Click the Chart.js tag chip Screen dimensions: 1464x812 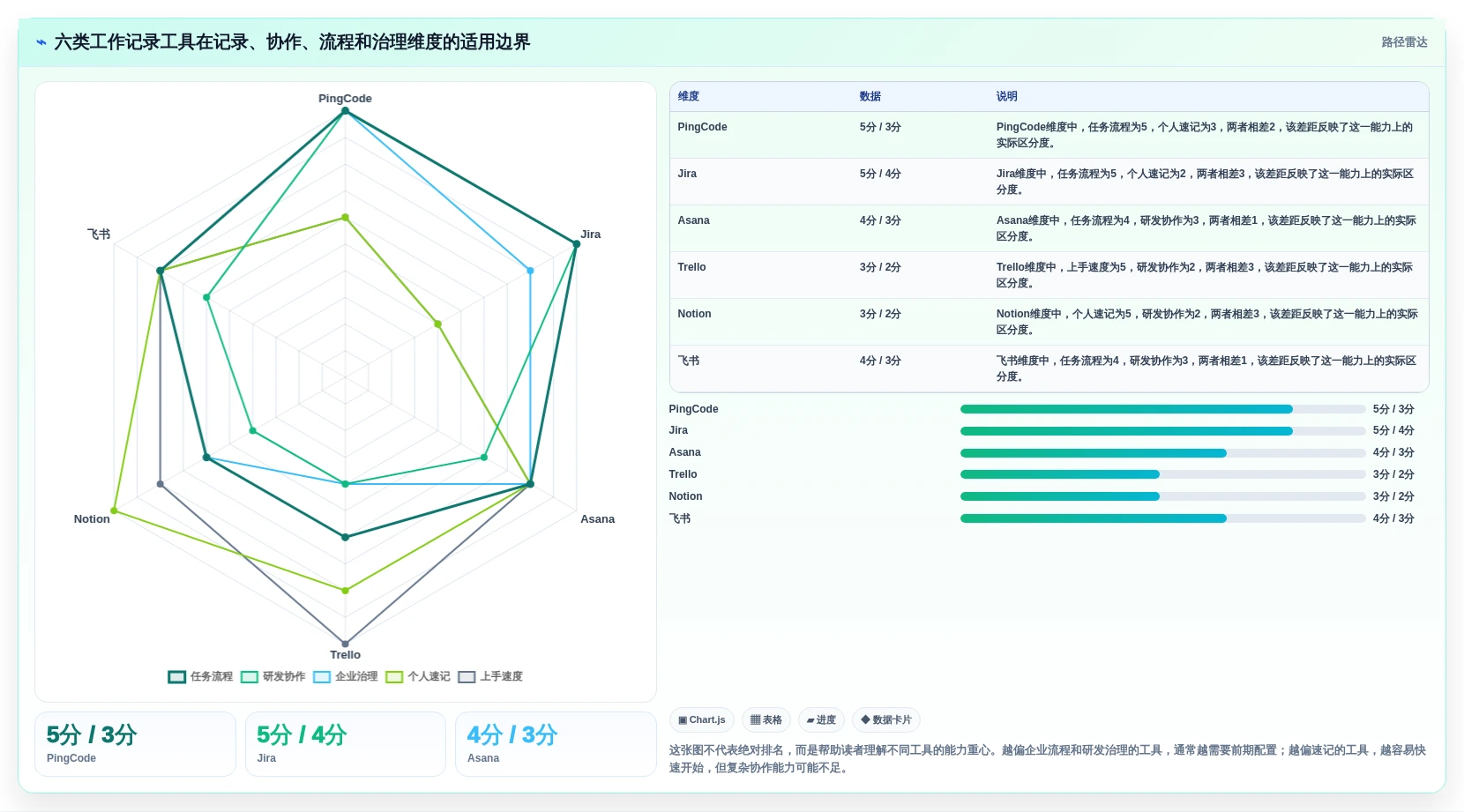[x=702, y=720]
